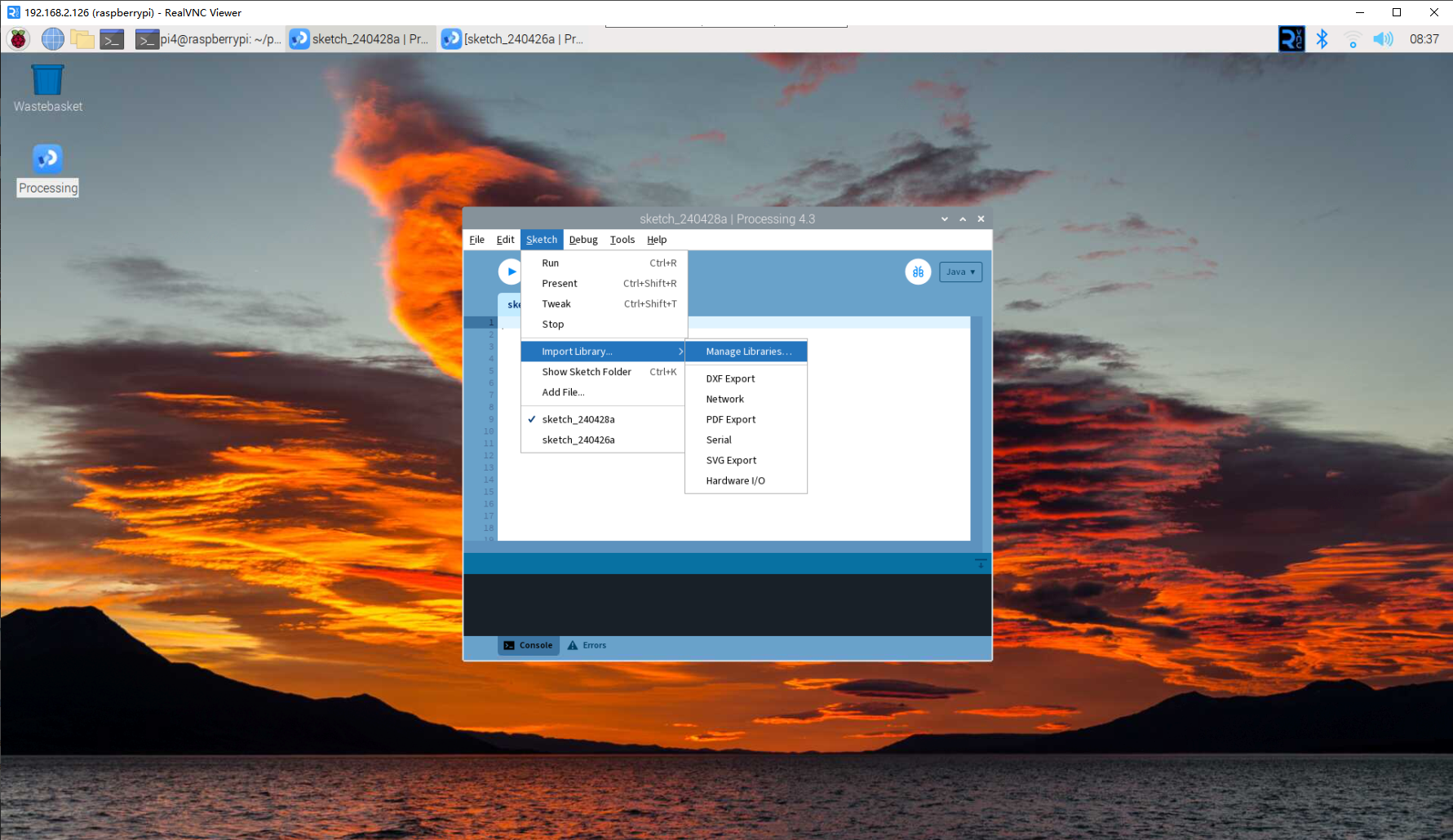Click the Console tab button
1453x840 pixels.
click(x=529, y=645)
